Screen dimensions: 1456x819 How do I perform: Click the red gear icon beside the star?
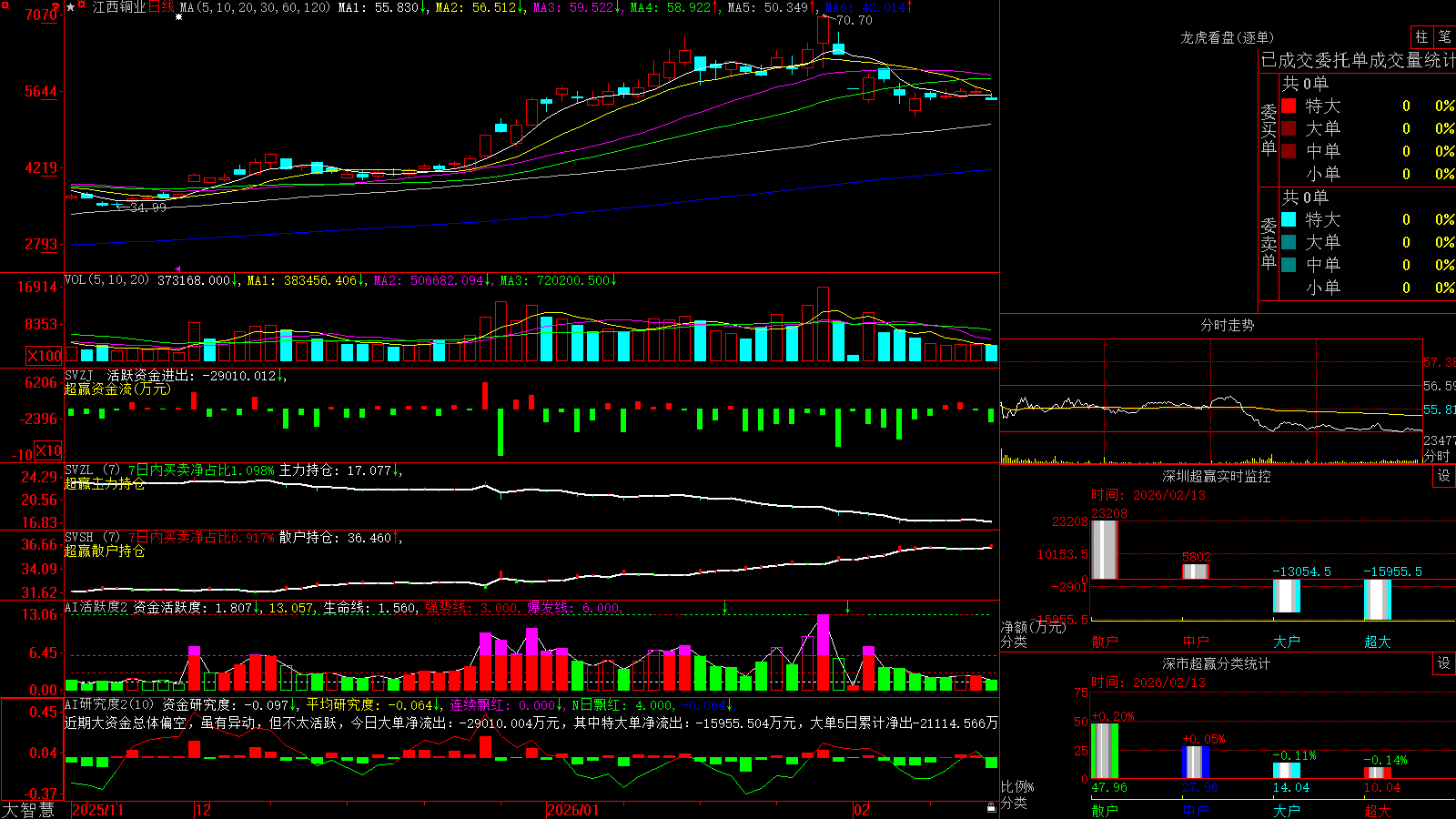pos(83,6)
